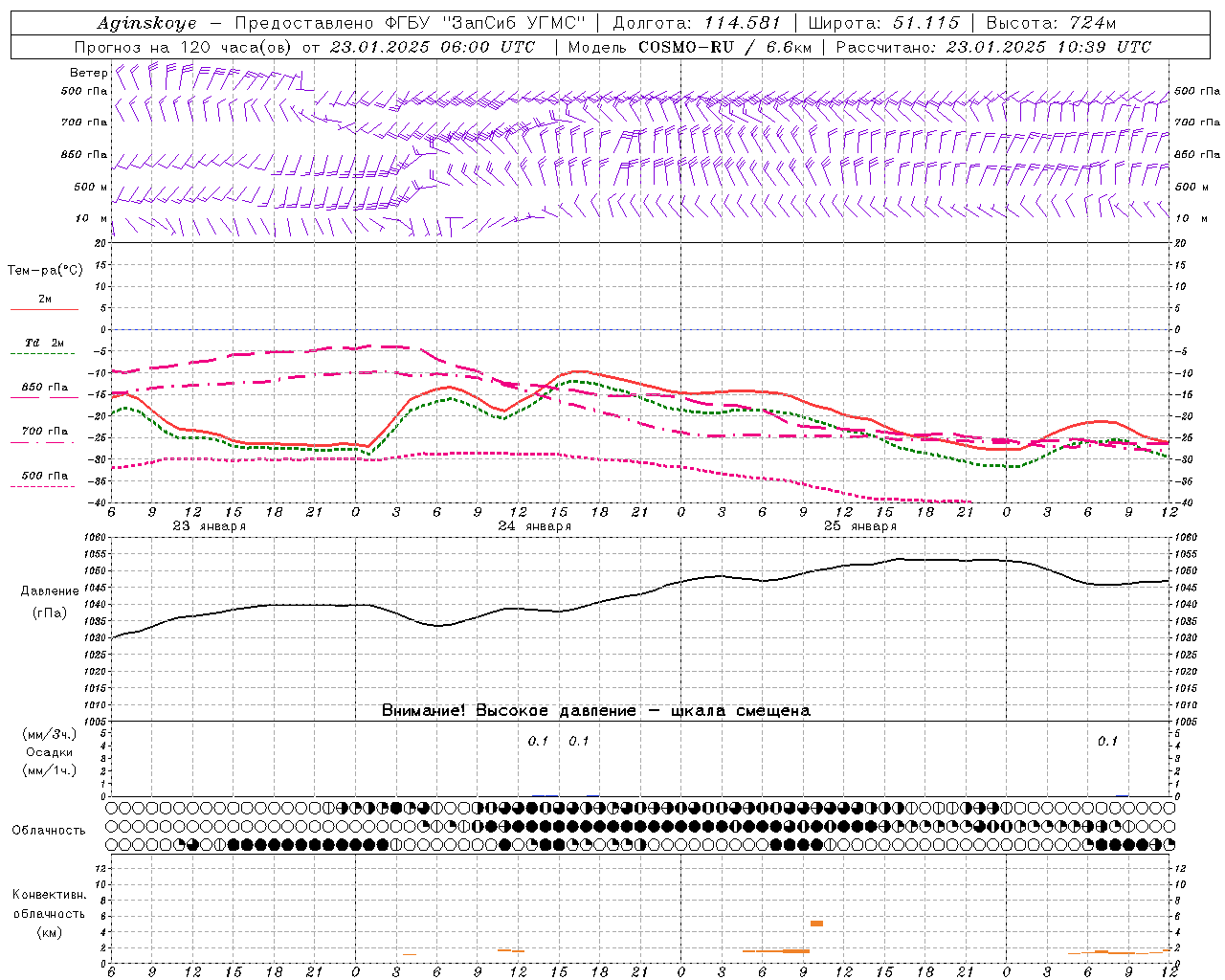1225x980 pixels.
Task: Click the "(гПа)" unit label under Давление
Action: click(49, 613)
